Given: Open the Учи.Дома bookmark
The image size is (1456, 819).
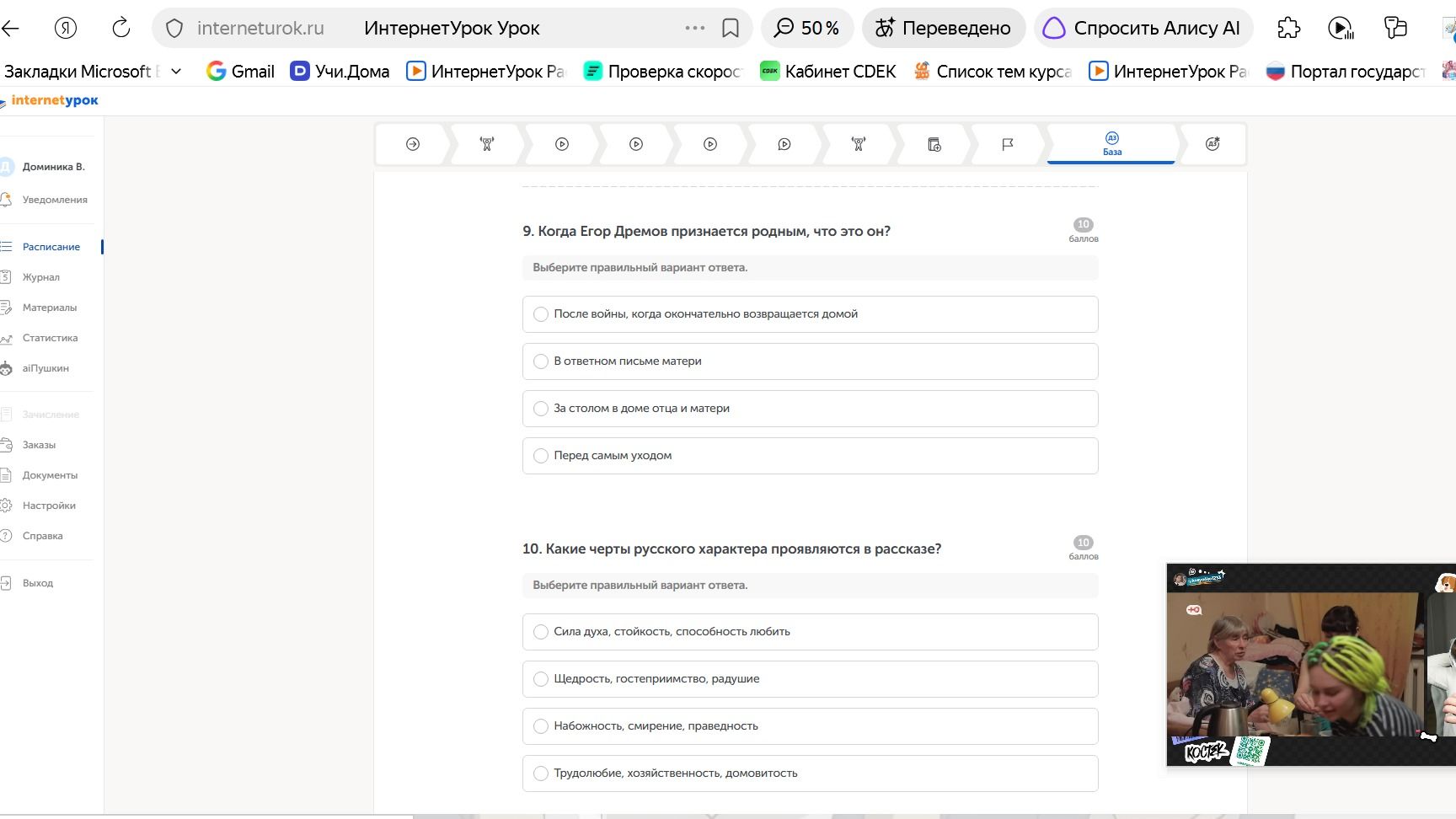Looking at the screenshot, I should 340,72.
